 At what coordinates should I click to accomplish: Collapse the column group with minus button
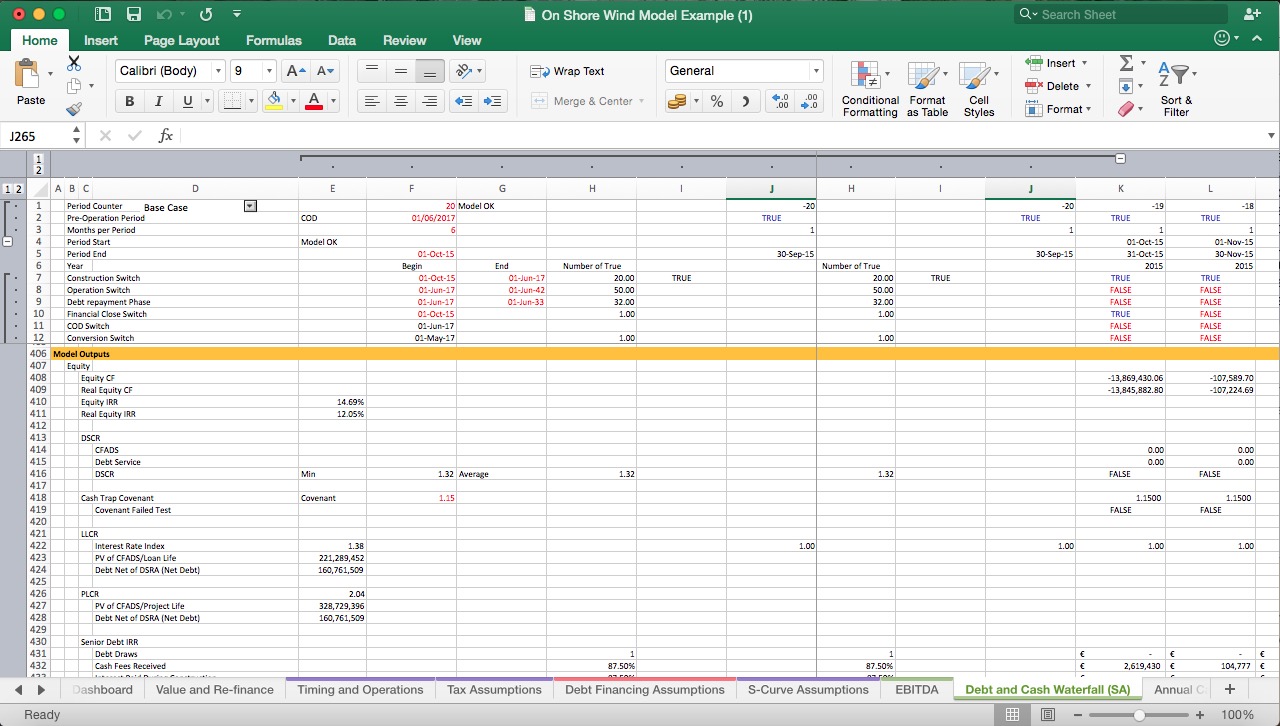click(x=1120, y=158)
